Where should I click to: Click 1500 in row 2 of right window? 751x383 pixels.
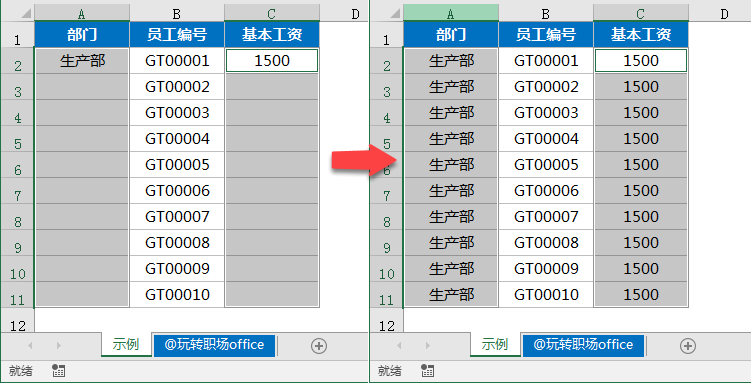click(x=640, y=61)
